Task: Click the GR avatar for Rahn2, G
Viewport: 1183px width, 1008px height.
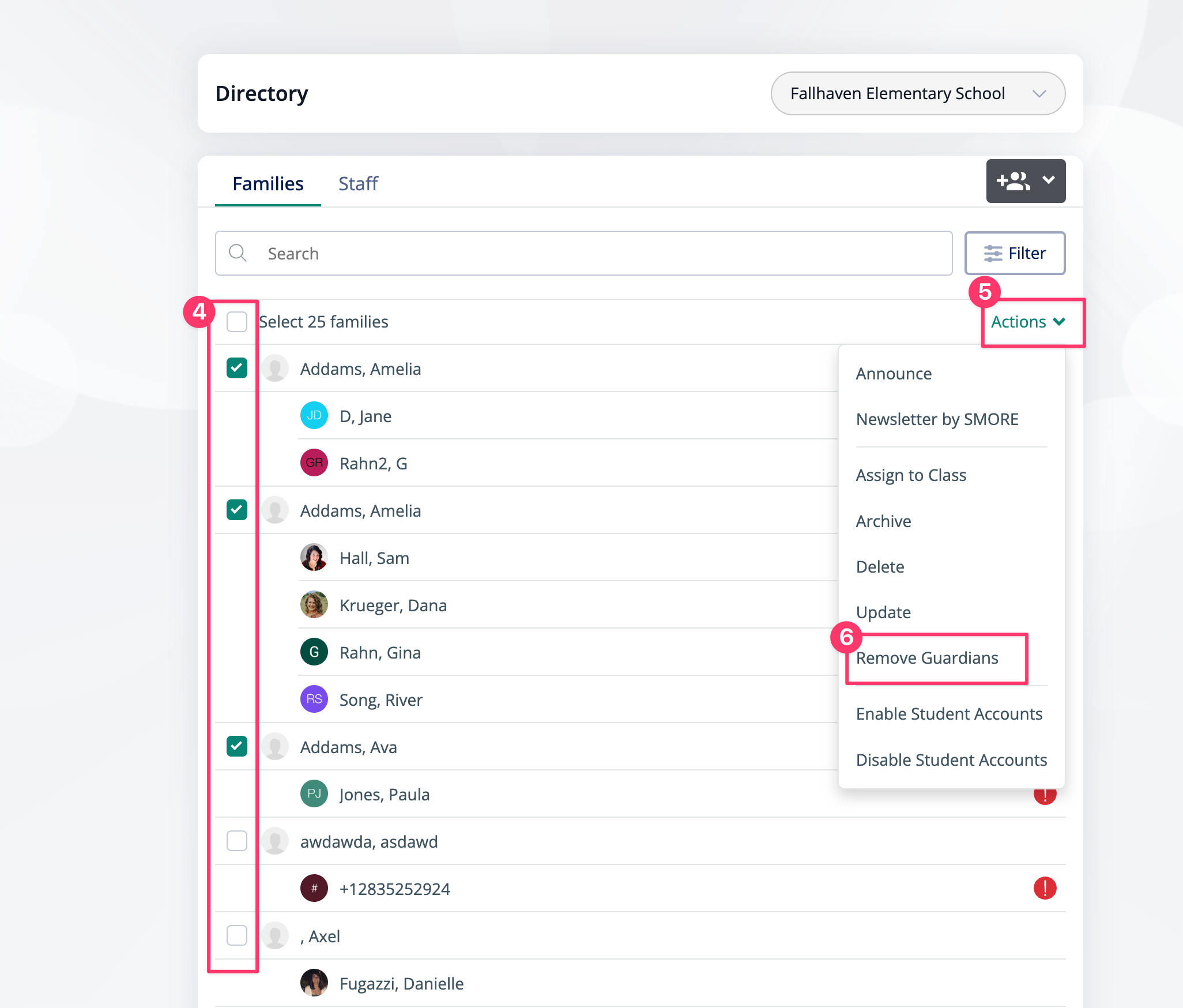Action: [314, 463]
